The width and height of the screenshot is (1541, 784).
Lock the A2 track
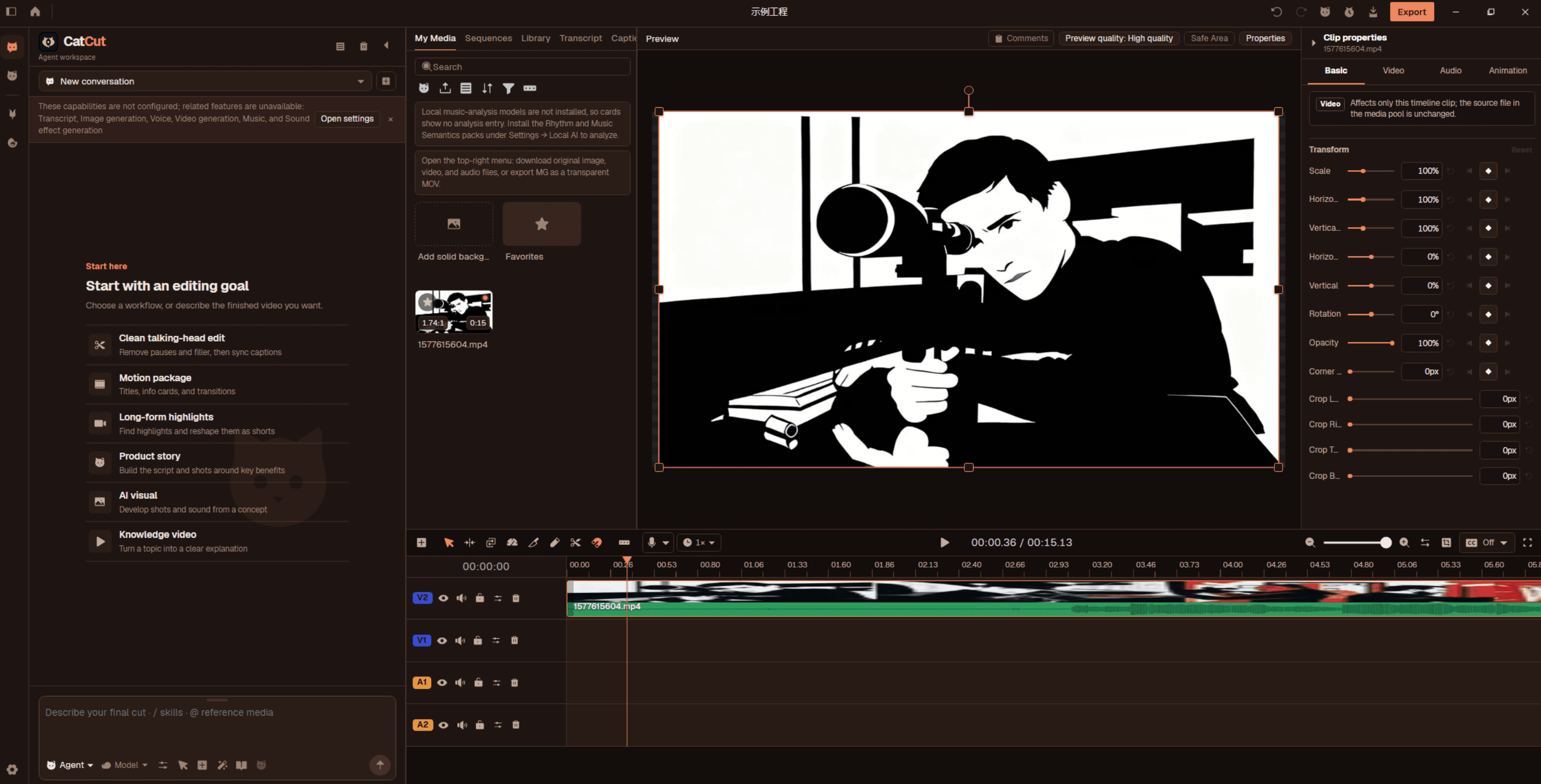pos(480,725)
